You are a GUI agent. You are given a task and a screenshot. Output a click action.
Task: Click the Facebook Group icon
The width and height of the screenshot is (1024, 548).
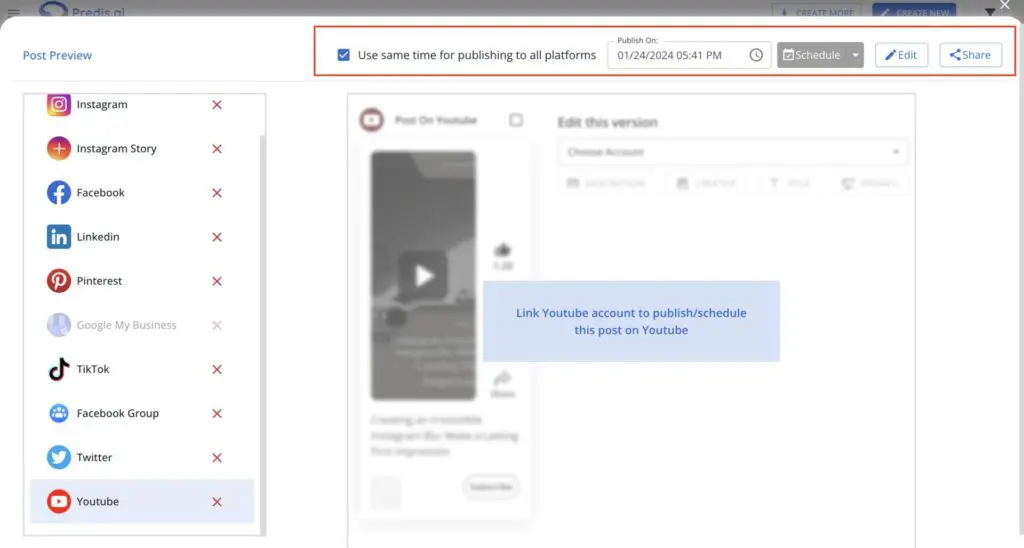(59, 413)
